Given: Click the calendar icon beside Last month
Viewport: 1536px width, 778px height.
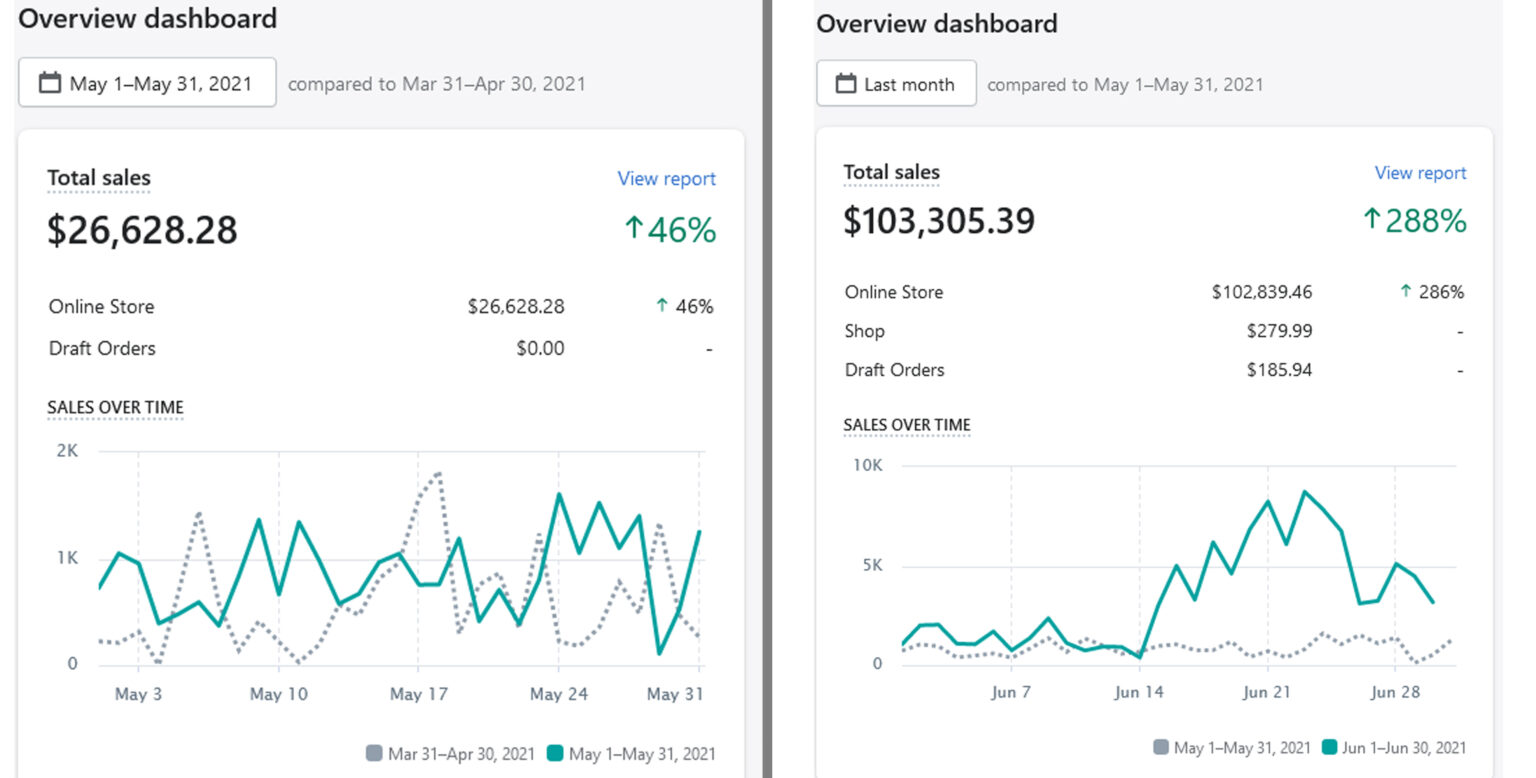Looking at the screenshot, I should point(846,84).
